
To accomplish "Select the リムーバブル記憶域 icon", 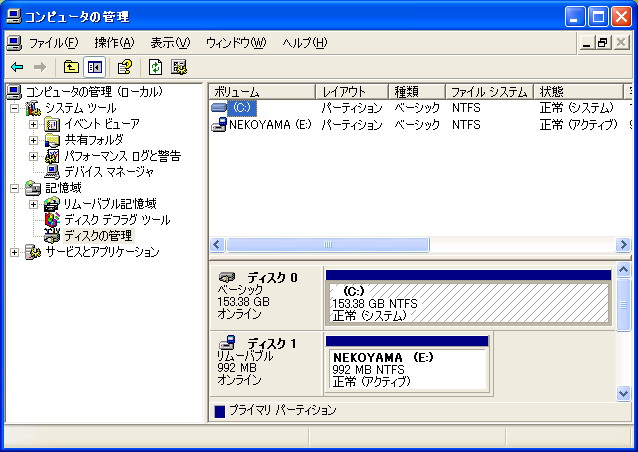I will (x=52, y=204).
